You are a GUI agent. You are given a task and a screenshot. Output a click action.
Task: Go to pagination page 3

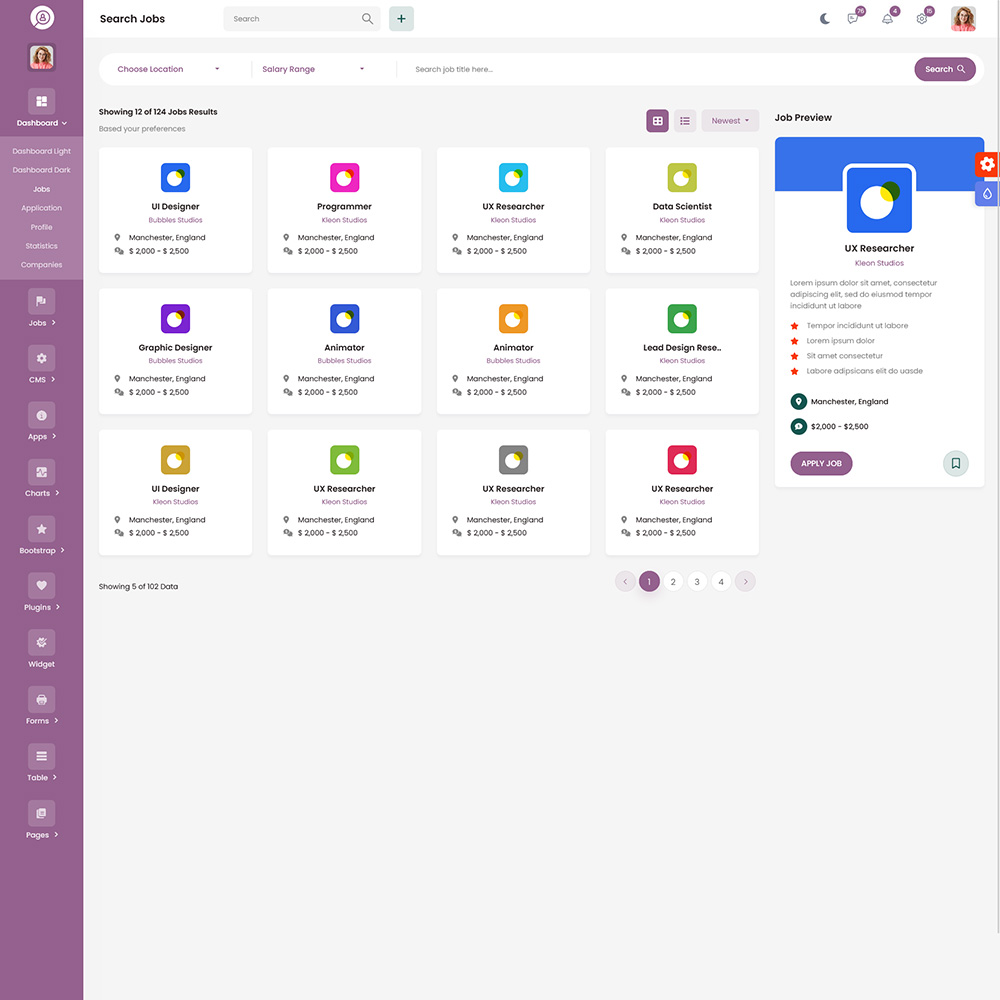coord(697,582)
